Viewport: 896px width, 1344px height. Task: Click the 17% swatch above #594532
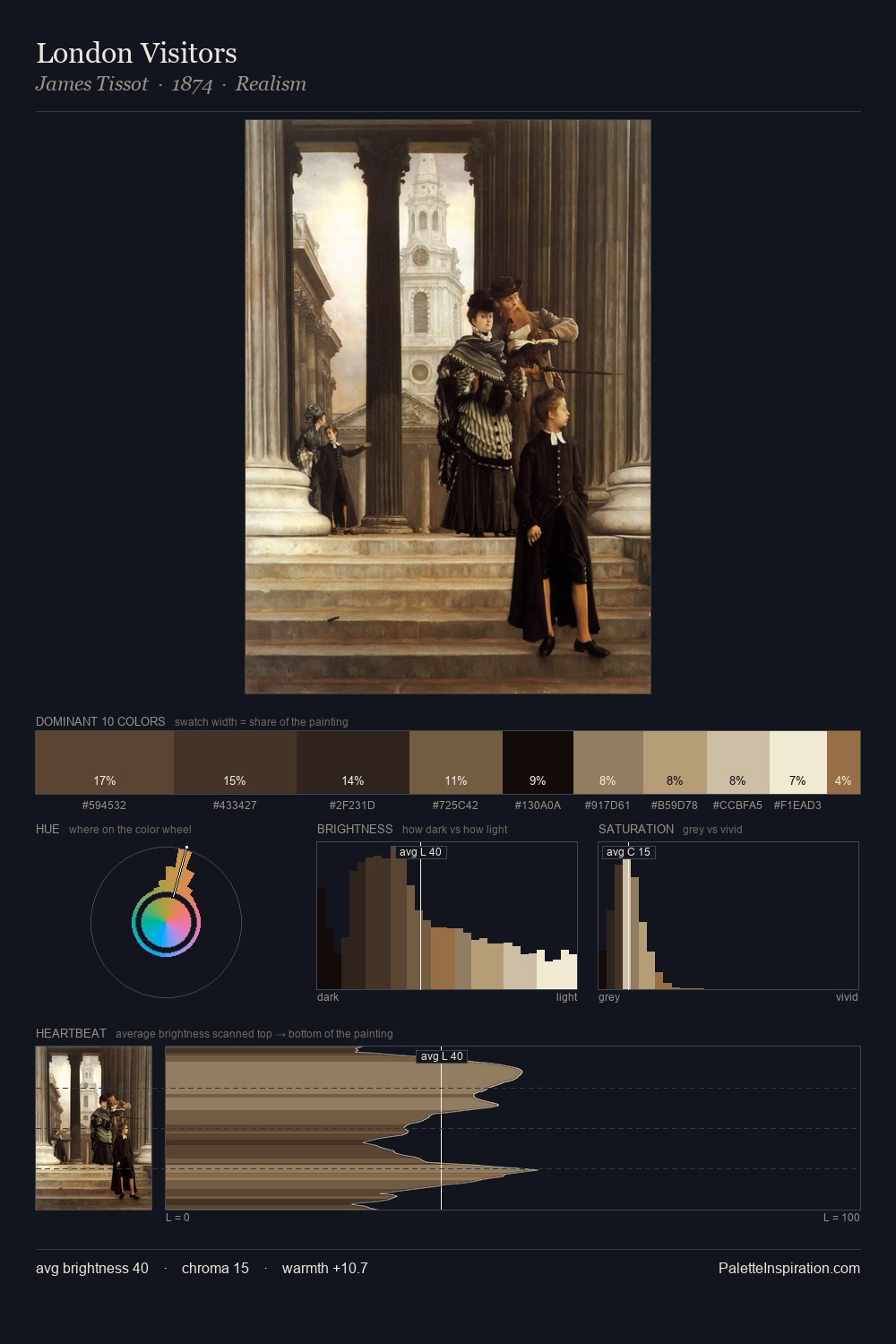pyautogui.click(x=105, y=762)
